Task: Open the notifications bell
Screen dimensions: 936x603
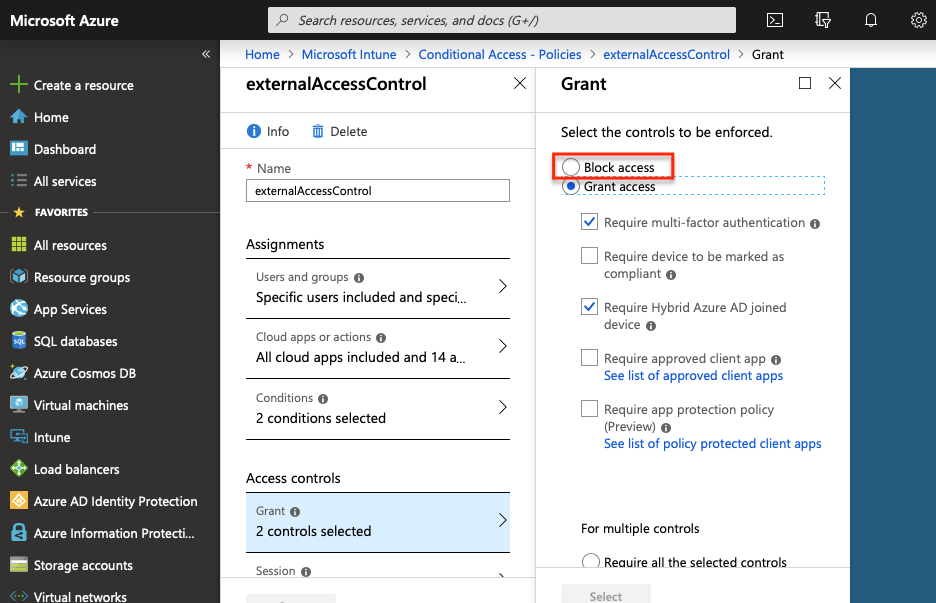Action: [871, 20]
